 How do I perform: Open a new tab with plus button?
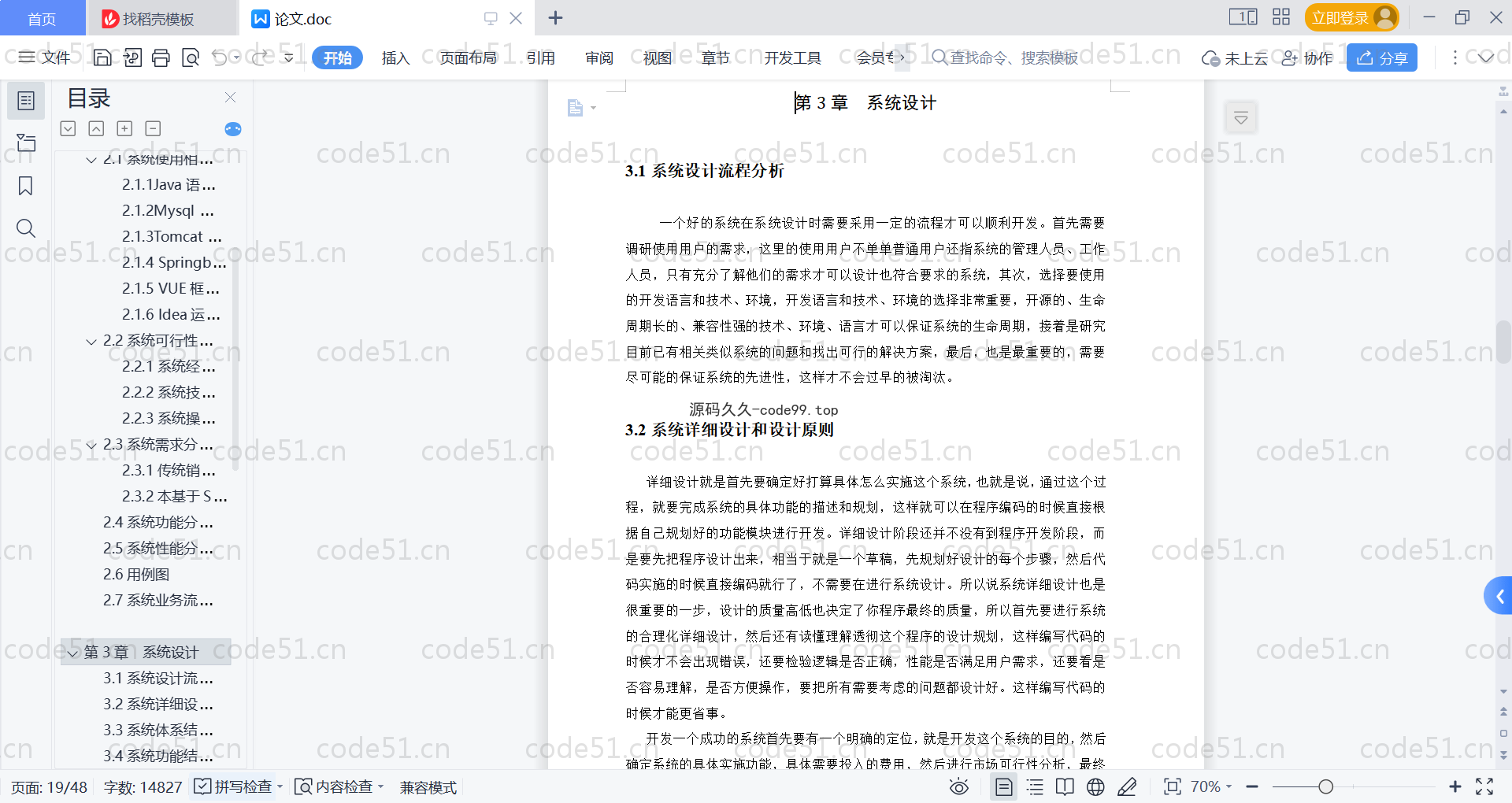click(x=555, y=18)
